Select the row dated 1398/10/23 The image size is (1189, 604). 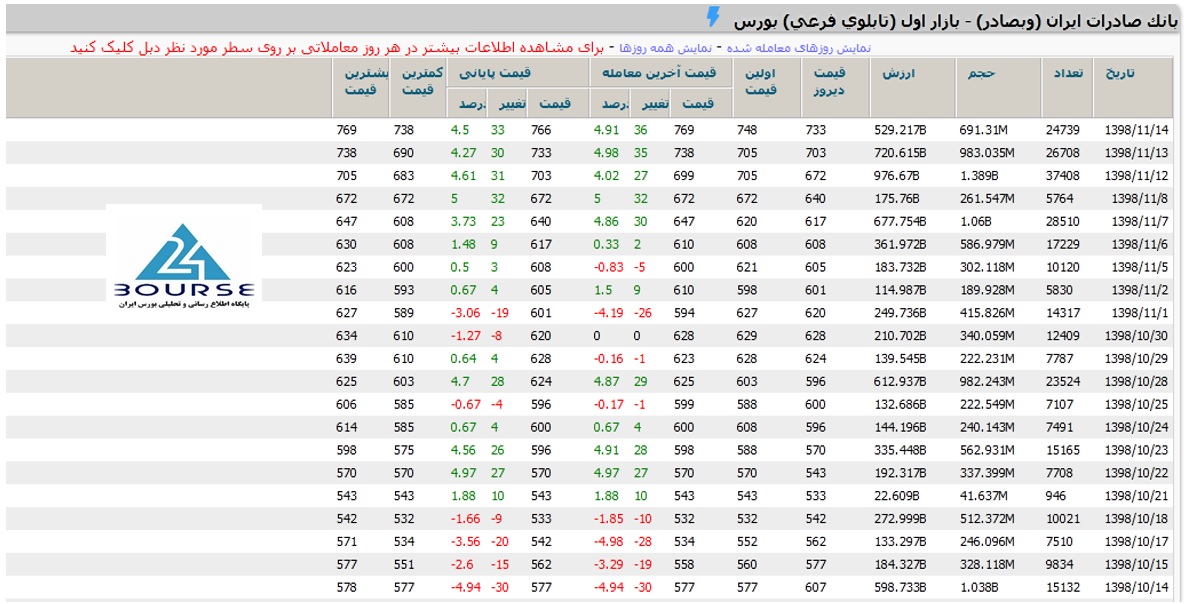coord(591,450)
